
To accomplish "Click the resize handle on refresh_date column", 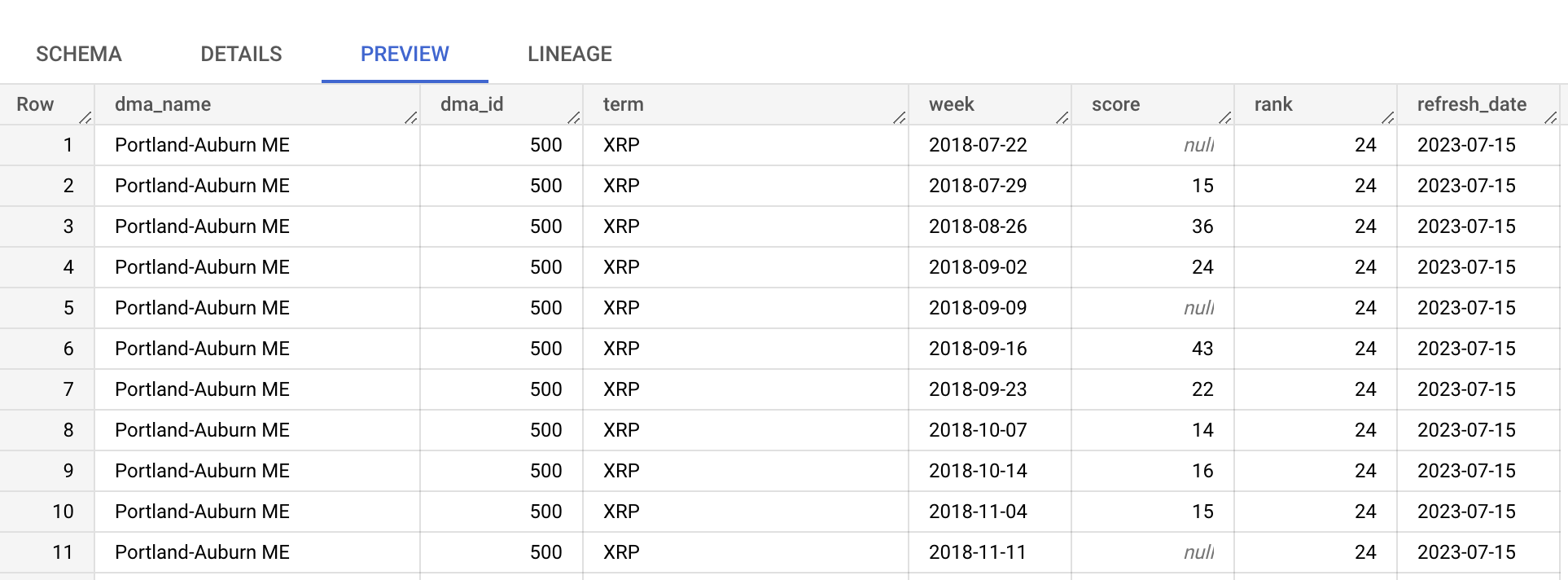I will click(1551, 117).
